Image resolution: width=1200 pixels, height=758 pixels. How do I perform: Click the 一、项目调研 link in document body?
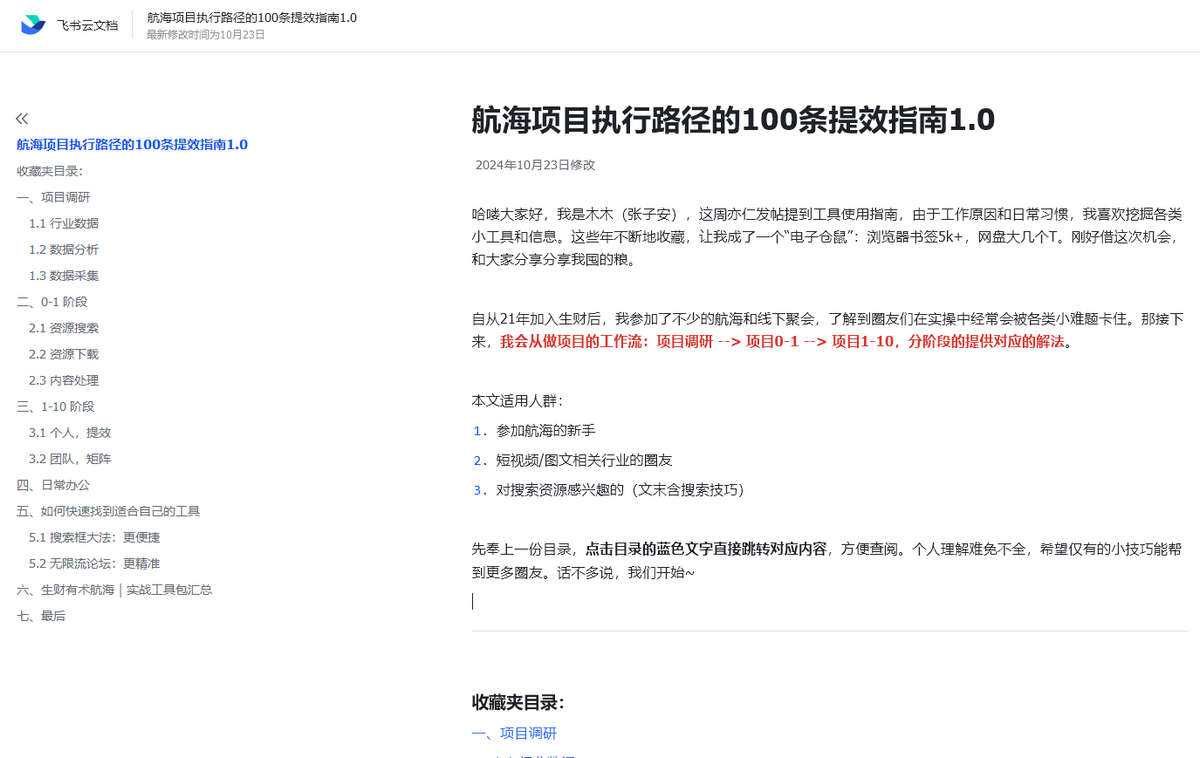[x=515, y=733]
